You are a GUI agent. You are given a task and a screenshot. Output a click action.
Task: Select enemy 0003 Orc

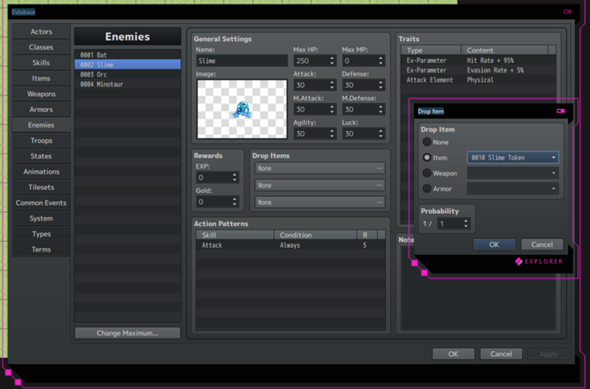coord(128,74)
